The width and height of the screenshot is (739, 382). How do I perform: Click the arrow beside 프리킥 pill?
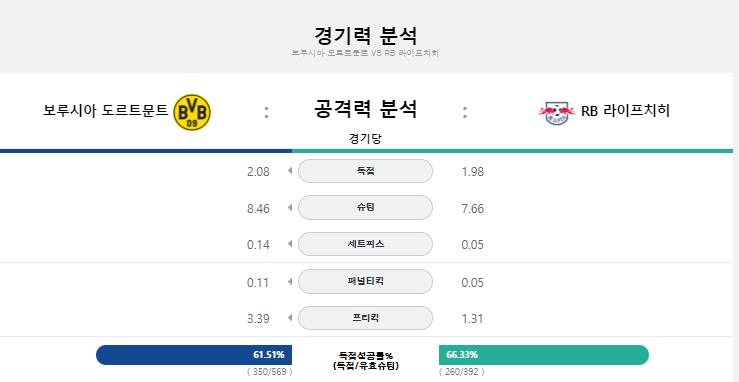click(290, 318)
